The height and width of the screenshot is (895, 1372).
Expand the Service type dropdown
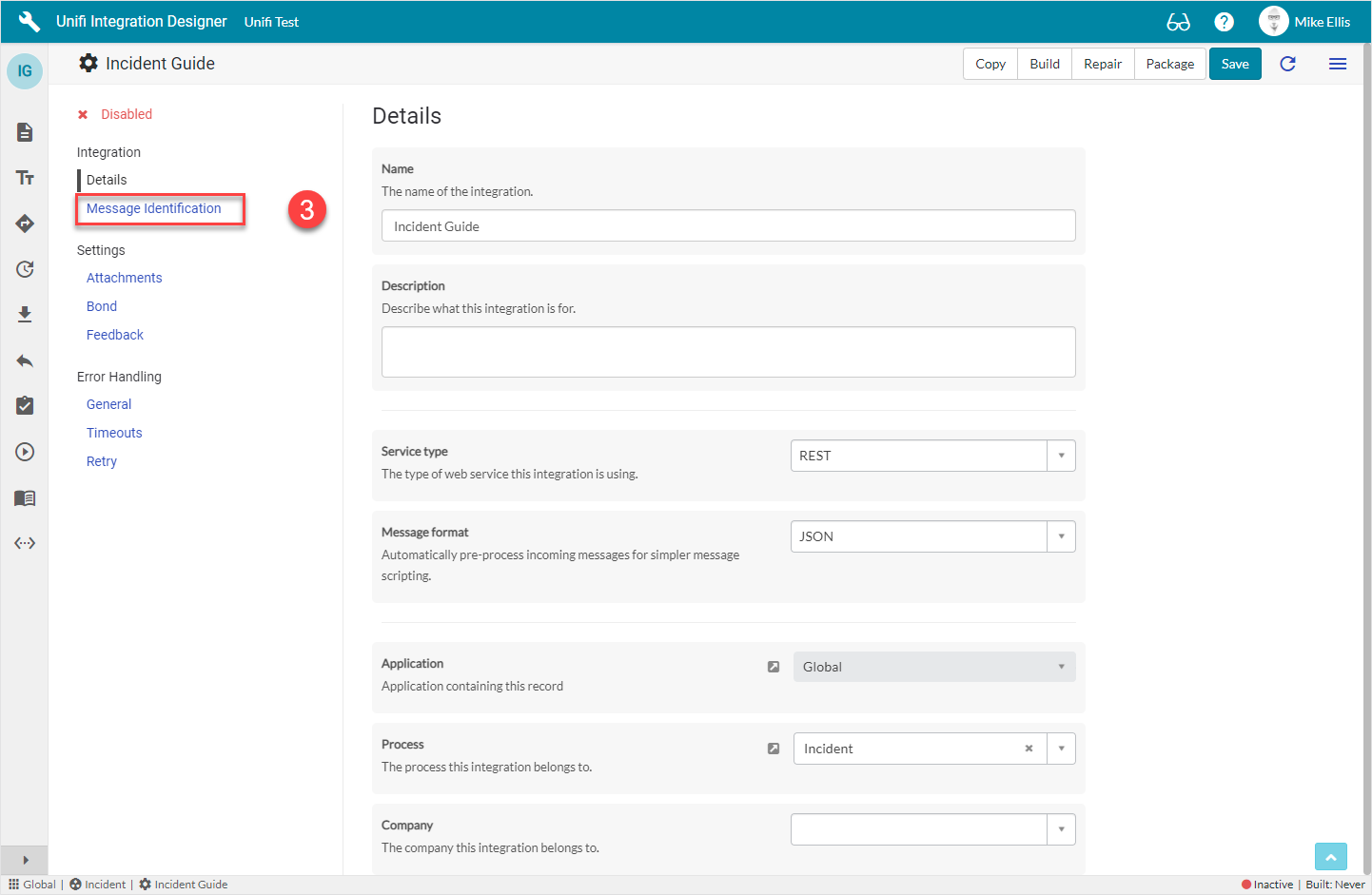1061,456
